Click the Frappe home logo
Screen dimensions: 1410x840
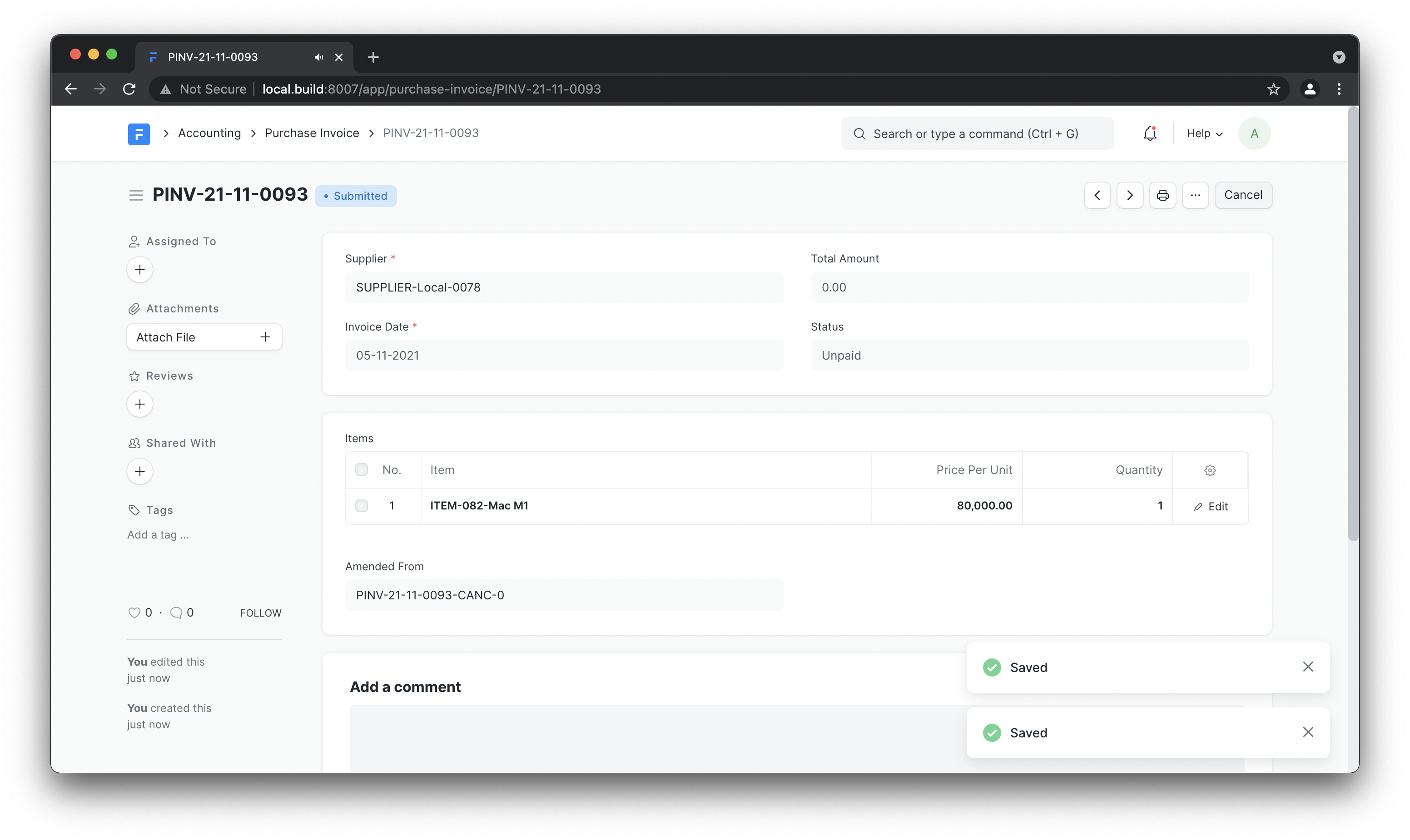139,134
